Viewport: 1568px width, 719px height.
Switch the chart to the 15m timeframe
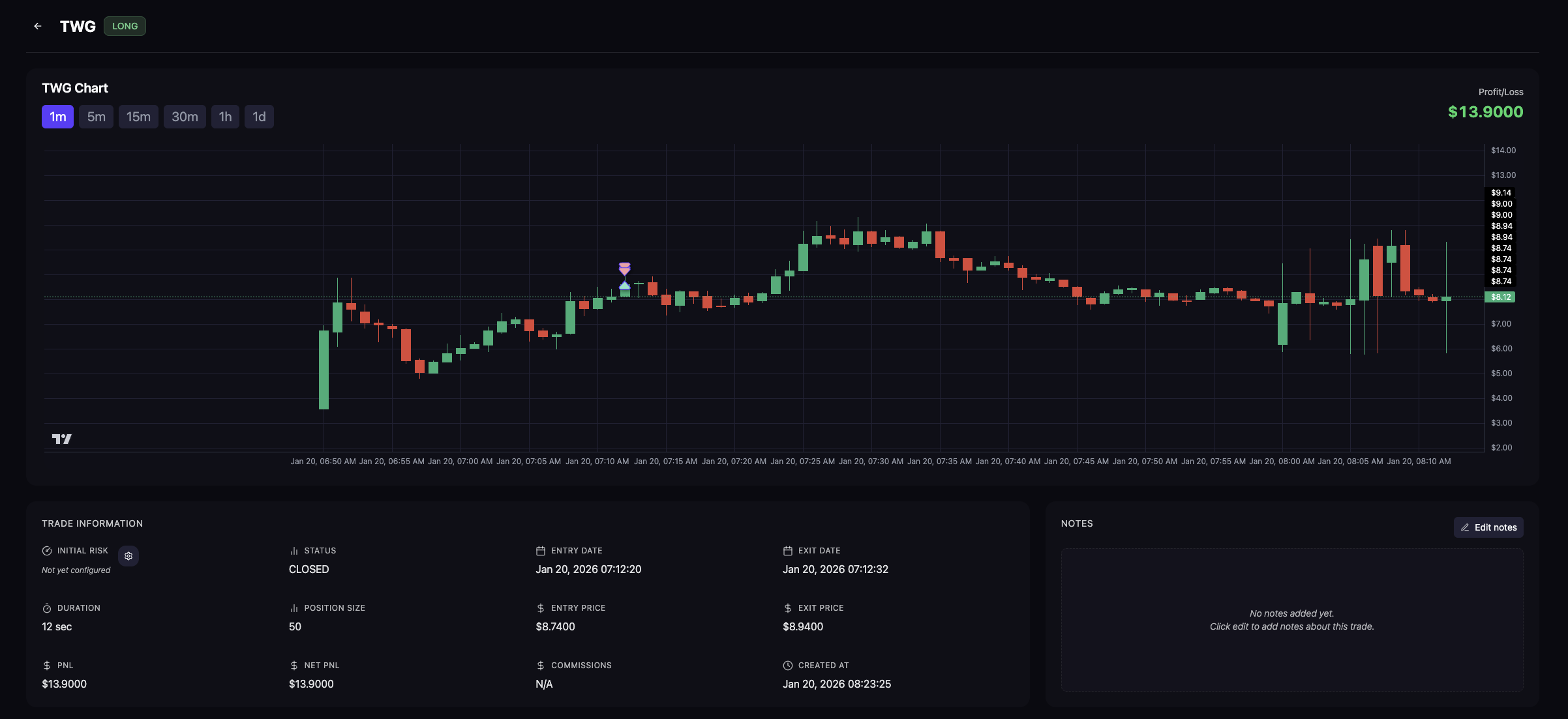[138, 117]
